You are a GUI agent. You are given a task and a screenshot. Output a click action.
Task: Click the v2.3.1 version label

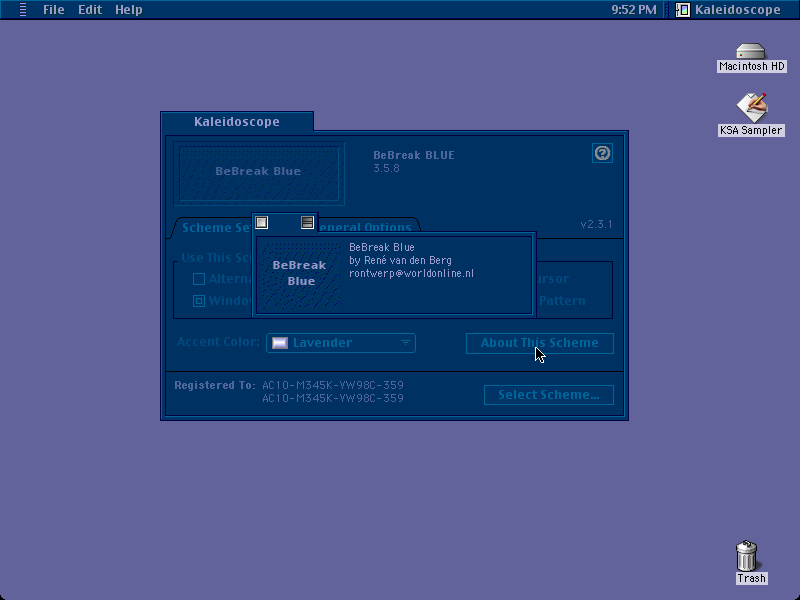pos(596,224)
